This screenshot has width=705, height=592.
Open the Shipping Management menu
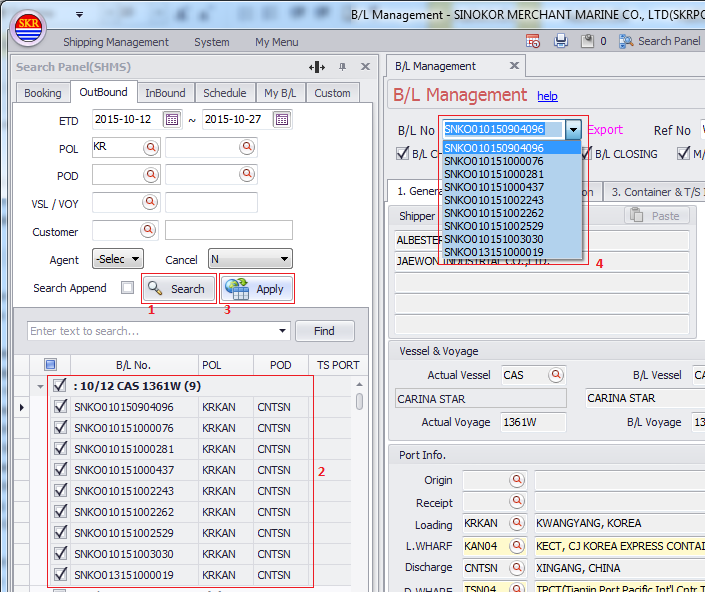pyautogui.click(x=116, y=42)
